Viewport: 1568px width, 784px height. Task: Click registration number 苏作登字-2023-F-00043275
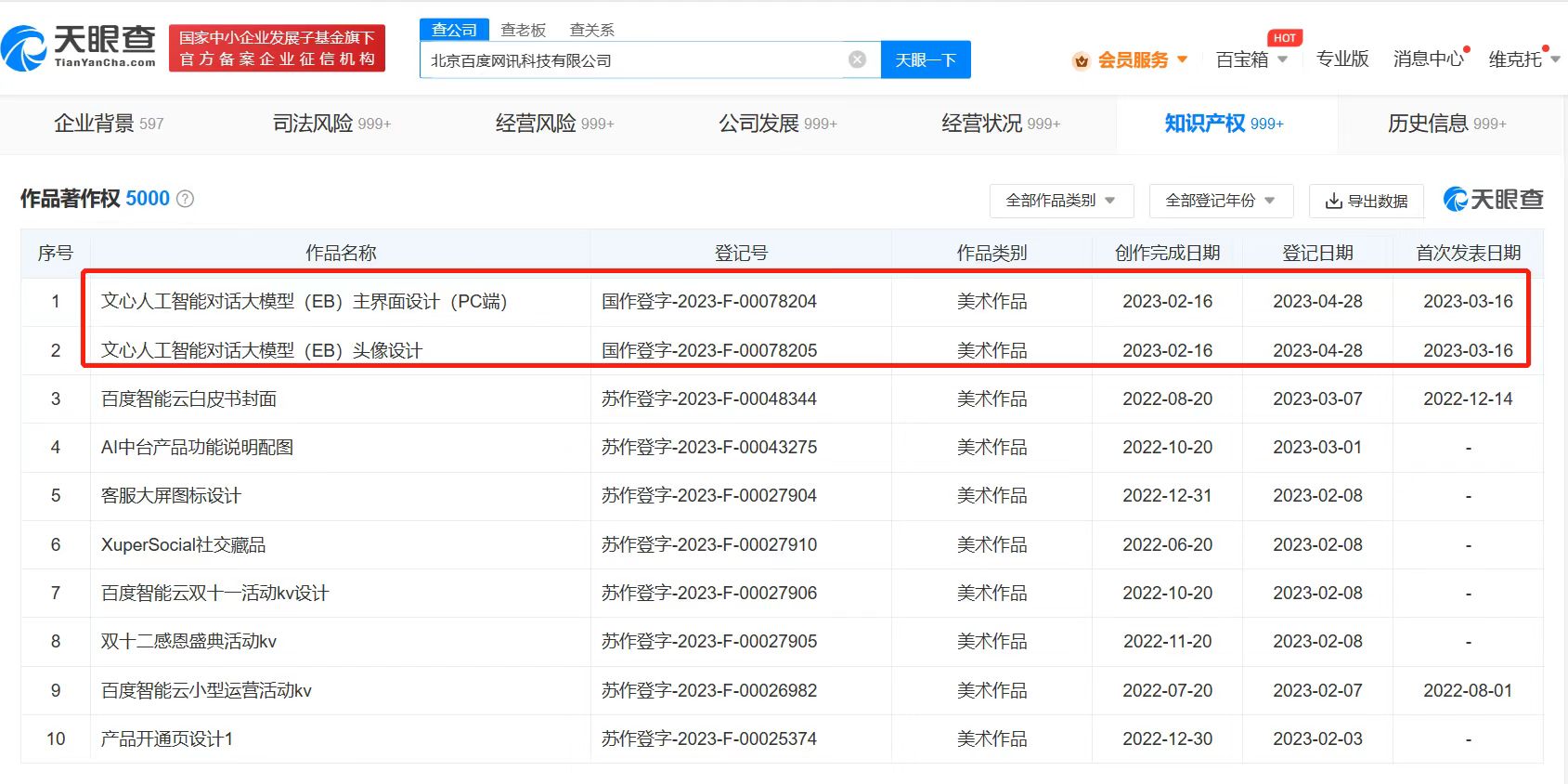(709, 447)
